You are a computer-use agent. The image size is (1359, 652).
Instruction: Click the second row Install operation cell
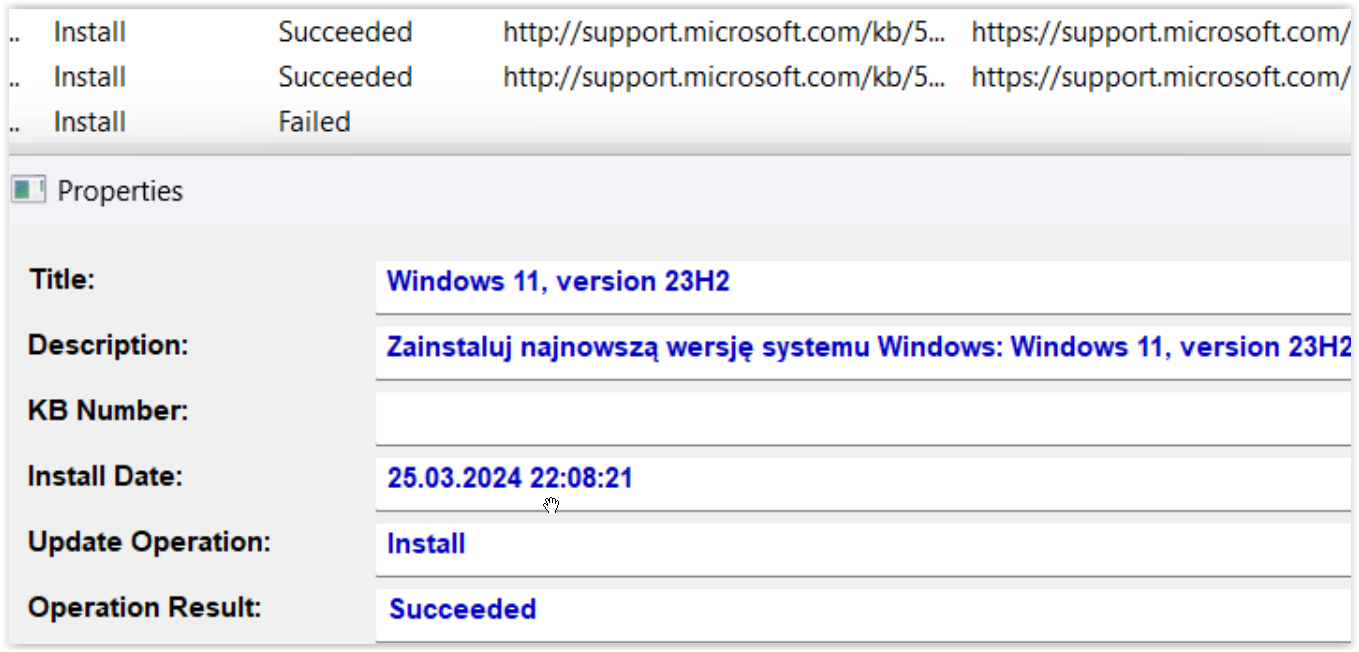(90, 77)
